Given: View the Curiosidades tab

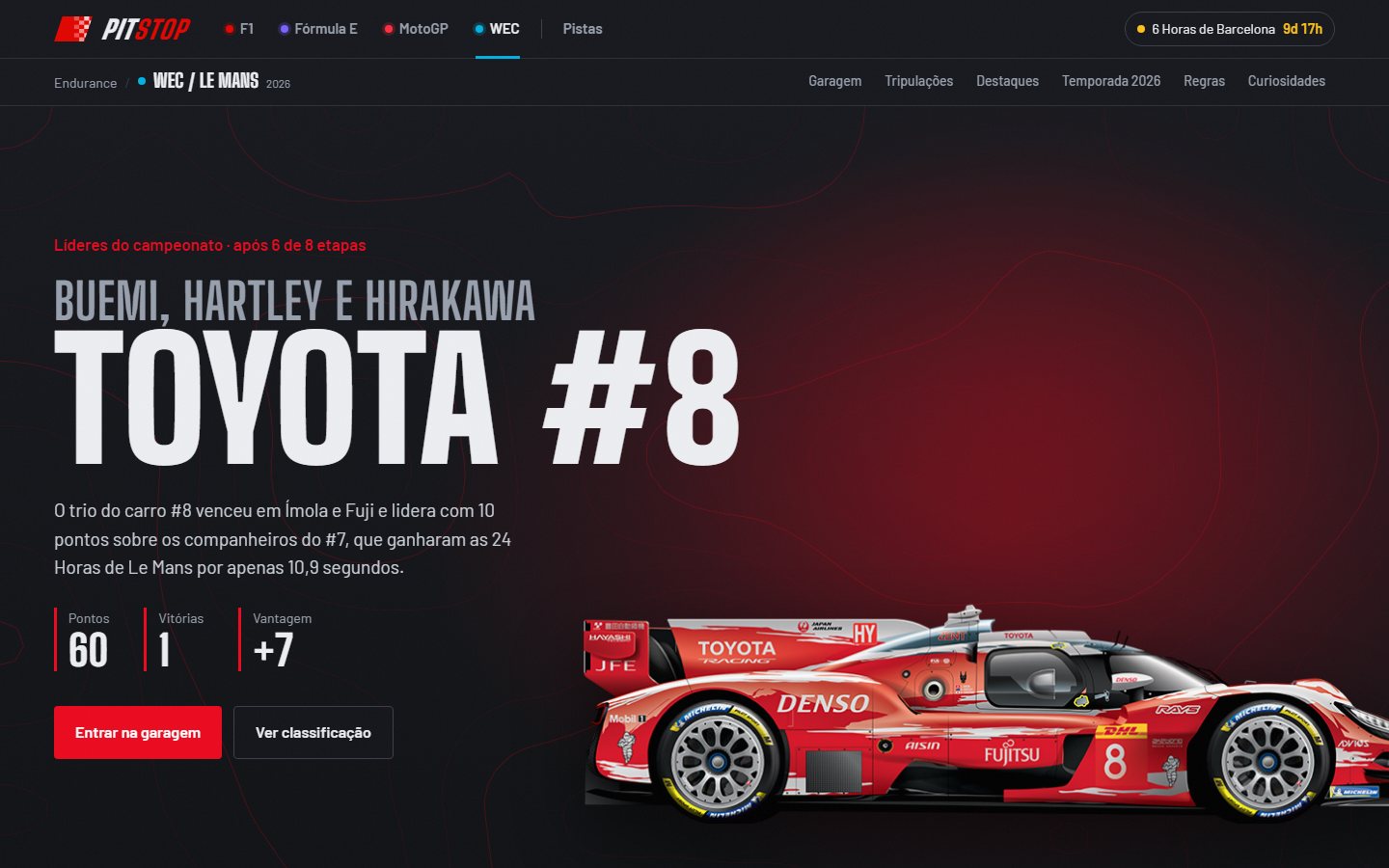Looking at the screenshot, I should pyautogui.click(x=1287, y=81).
